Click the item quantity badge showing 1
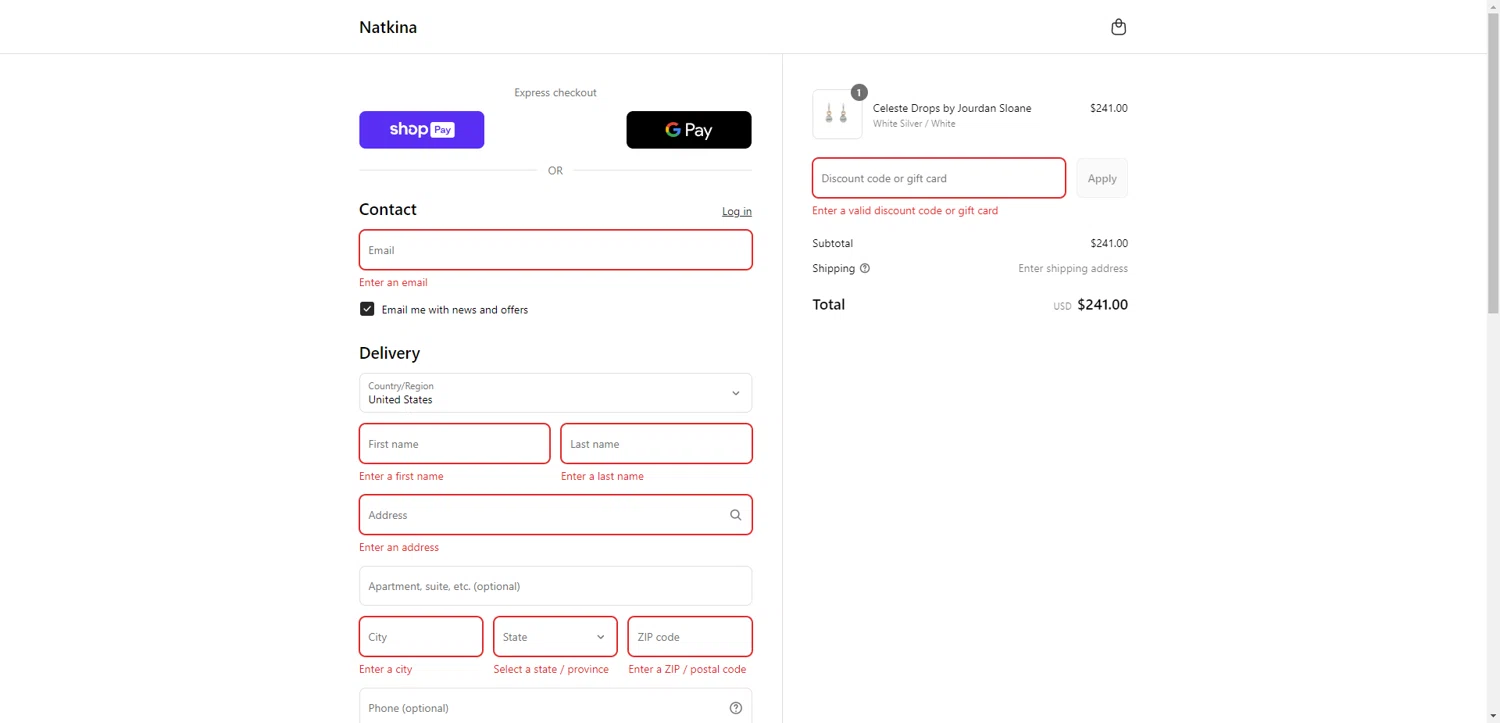The image size is (1500, 723). pyautogui.click(x=859, y=92)
